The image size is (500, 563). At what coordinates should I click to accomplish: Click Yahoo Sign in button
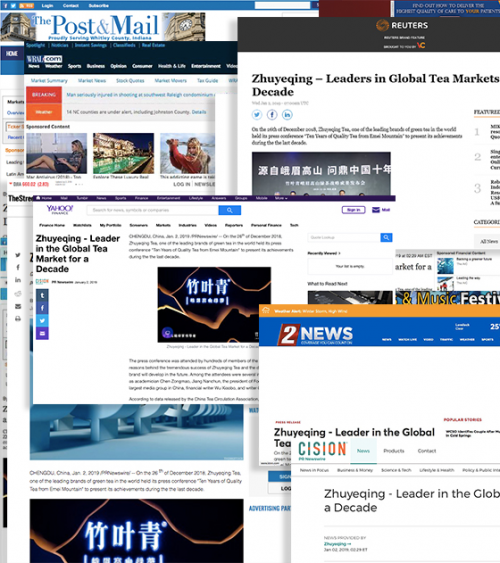coord(354,210)
